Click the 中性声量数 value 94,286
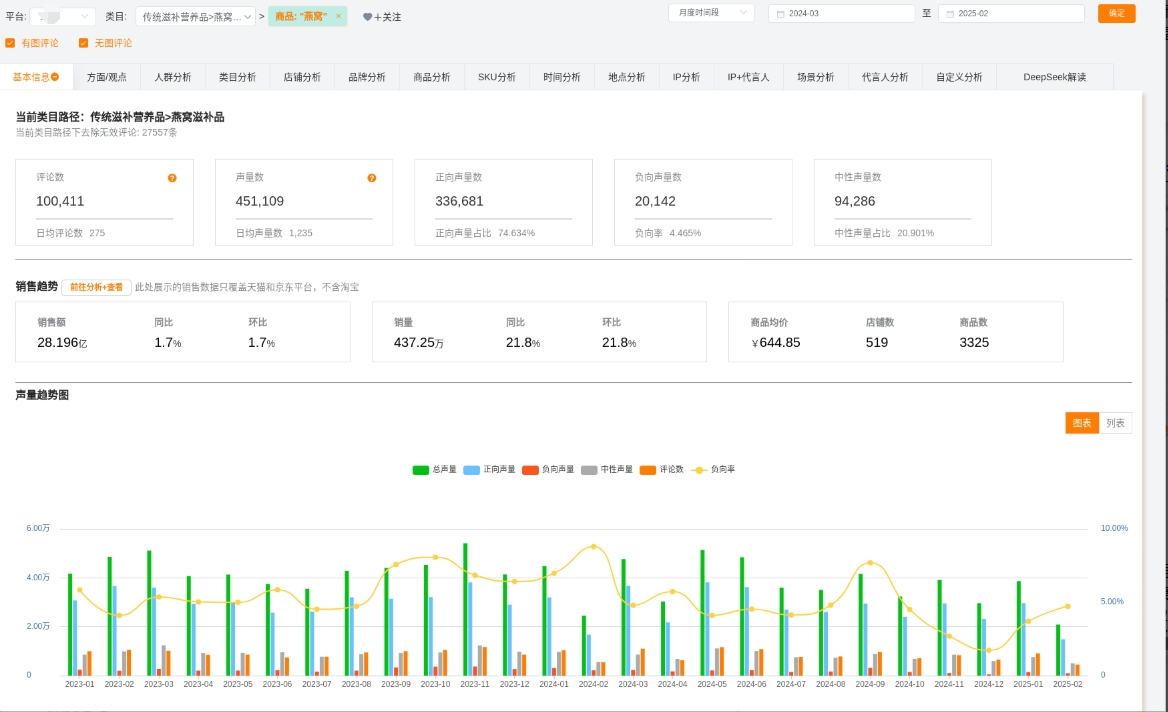This screenshot has width=1168, height=712. tap(855, 201)
